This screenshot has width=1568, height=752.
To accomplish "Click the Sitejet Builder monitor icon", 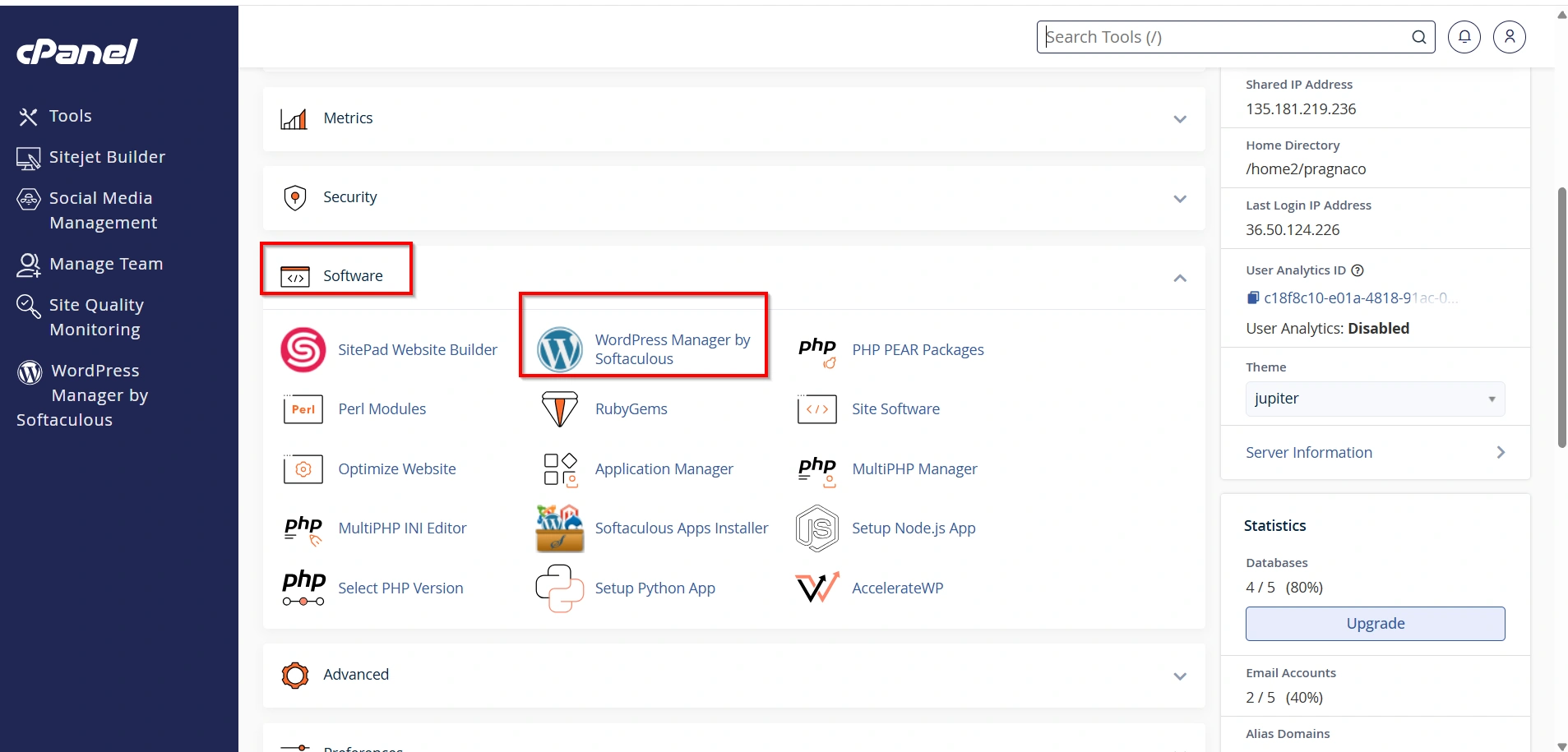I will (29, 158).
